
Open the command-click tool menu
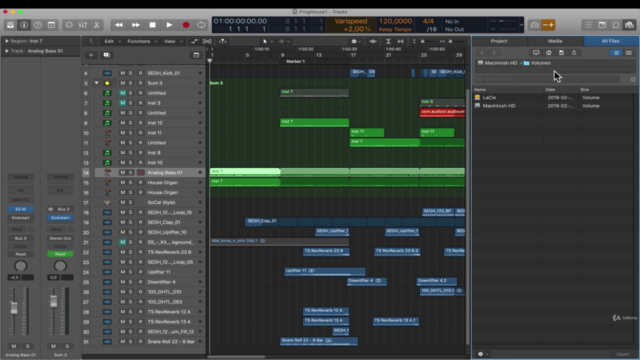click(284, 41)
